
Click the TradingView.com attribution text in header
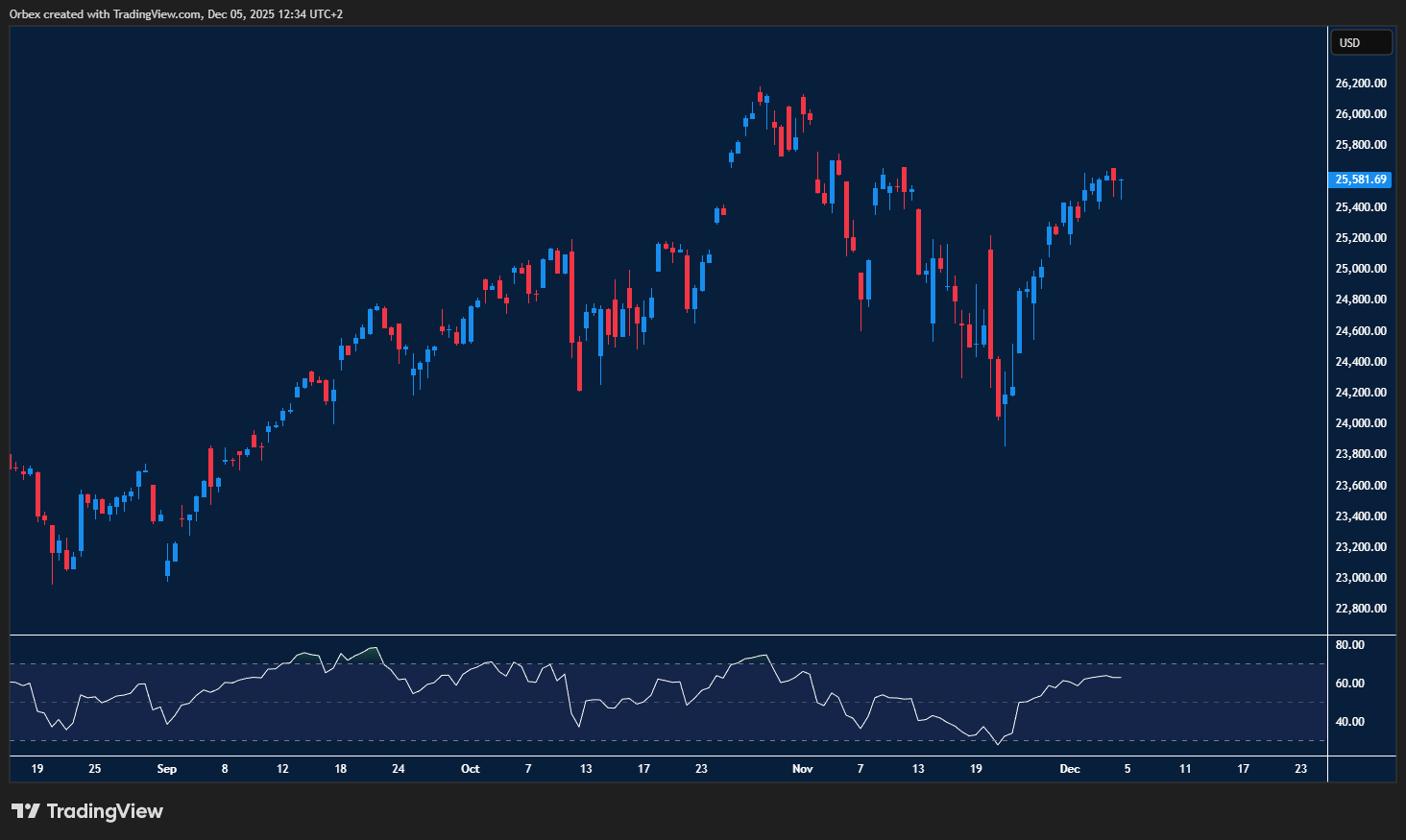point(157,14)
